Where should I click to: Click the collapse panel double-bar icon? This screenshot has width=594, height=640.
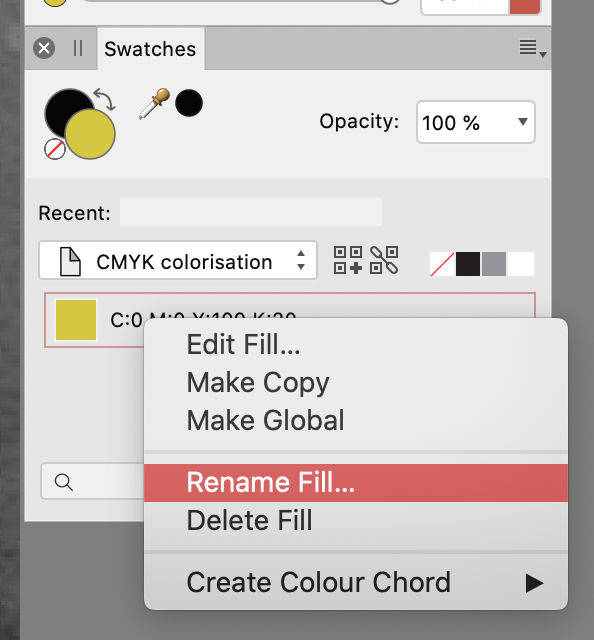pyautogui.click(x=78, y=48)
